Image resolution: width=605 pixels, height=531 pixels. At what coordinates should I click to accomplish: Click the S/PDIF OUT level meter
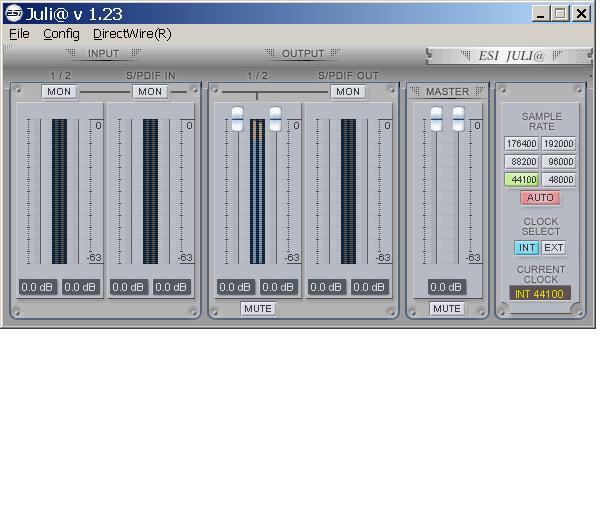point(348,191)
